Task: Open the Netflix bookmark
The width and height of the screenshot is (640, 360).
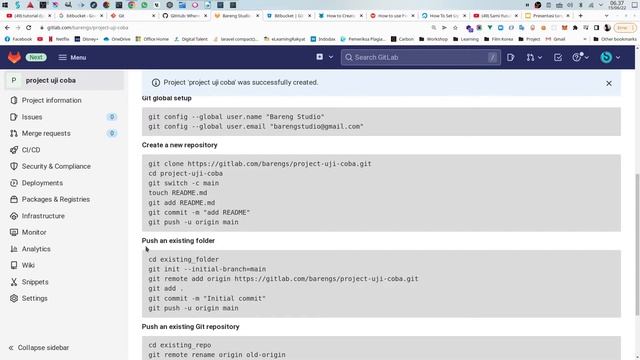Action: (x=59, y=39)
